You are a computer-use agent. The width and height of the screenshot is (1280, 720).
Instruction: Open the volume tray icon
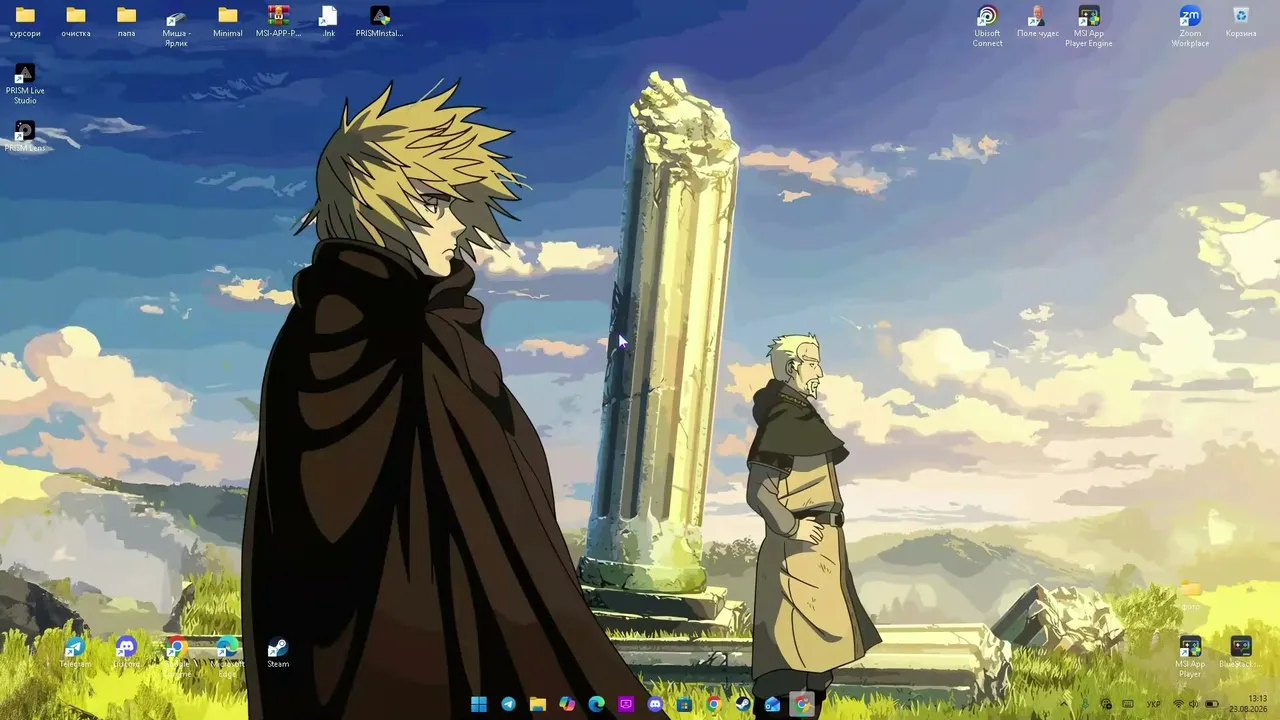[1194, 704]
